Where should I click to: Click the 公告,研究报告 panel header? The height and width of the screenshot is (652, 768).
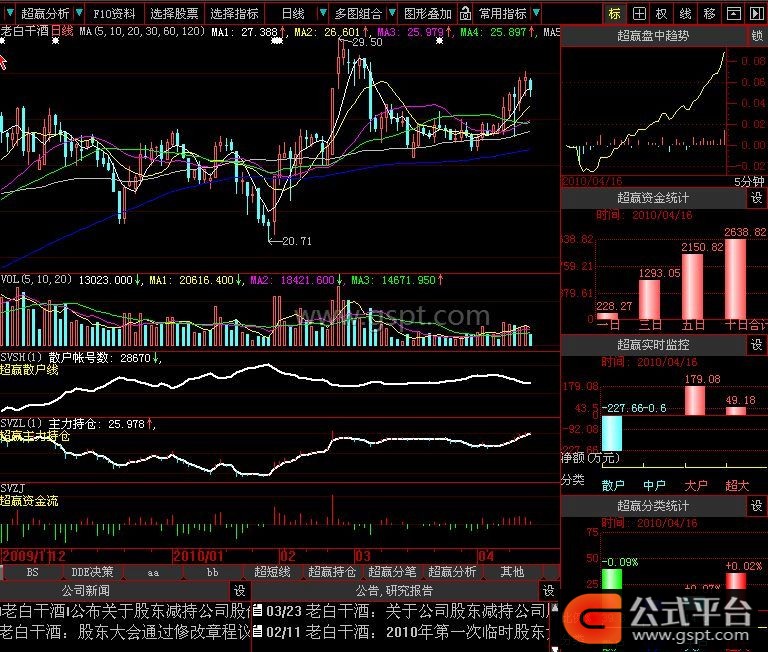pos(394,591)
